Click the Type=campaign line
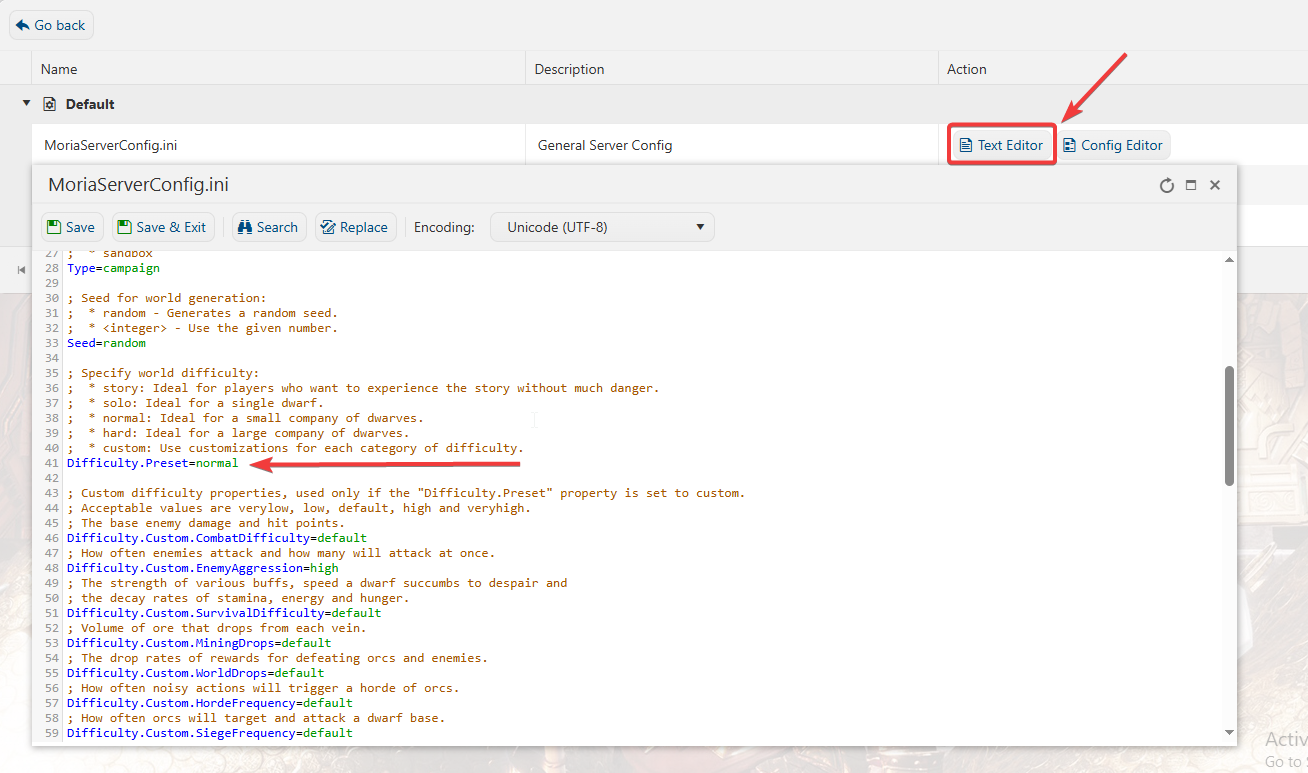The width and height of the screenshot is (1308, 773). point(113,268)
